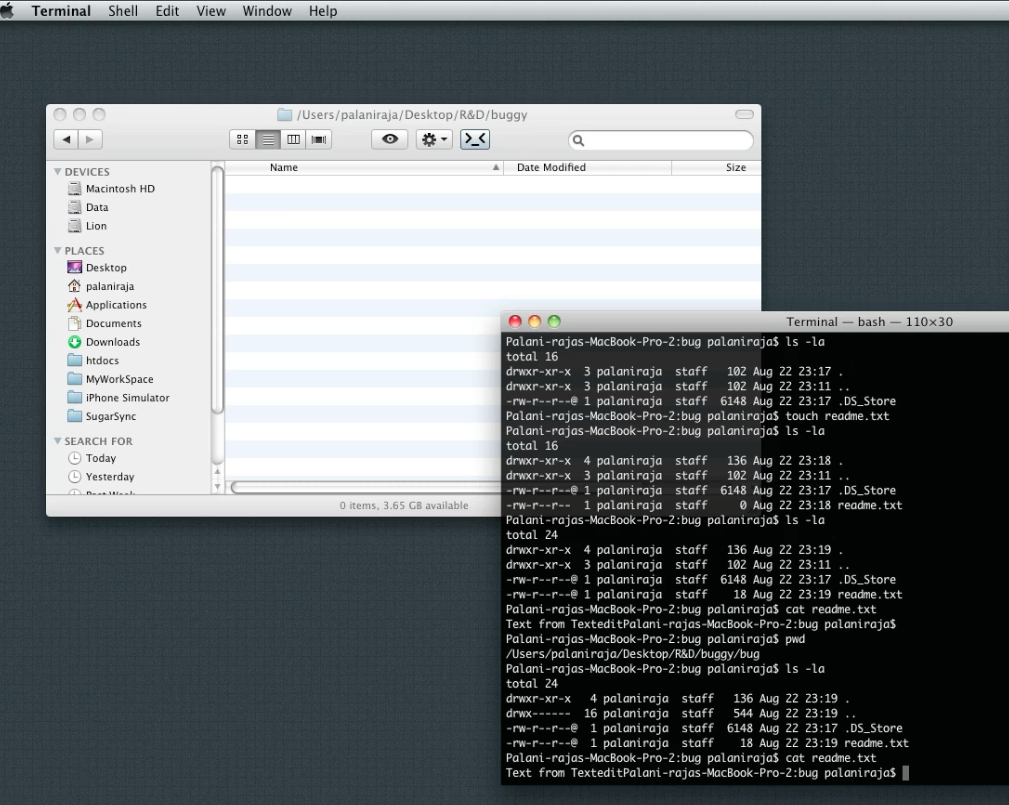Sort by Date Modified column header
Screen dimensions: 1009x805
click(x=588, y=167)
